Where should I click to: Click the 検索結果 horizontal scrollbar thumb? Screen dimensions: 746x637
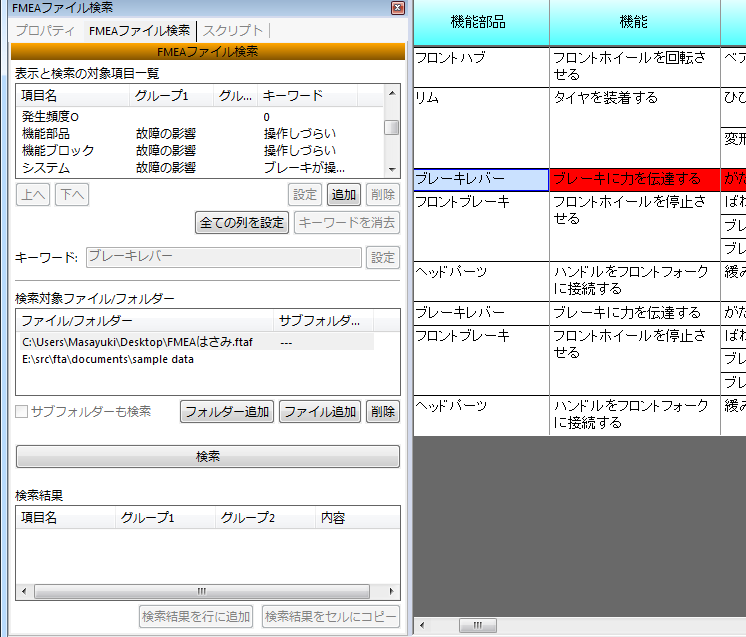202,591
